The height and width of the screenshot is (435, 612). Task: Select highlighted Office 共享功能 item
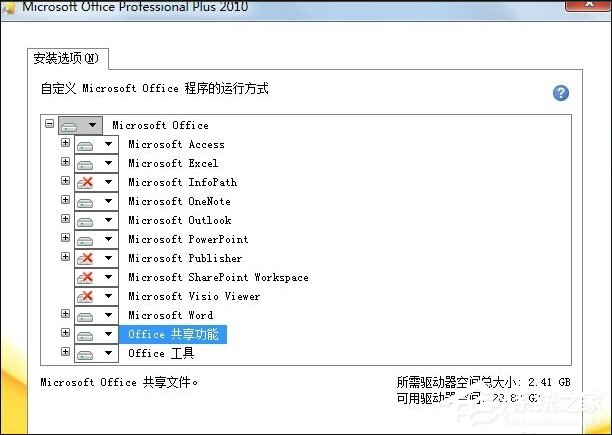[173, 334]
